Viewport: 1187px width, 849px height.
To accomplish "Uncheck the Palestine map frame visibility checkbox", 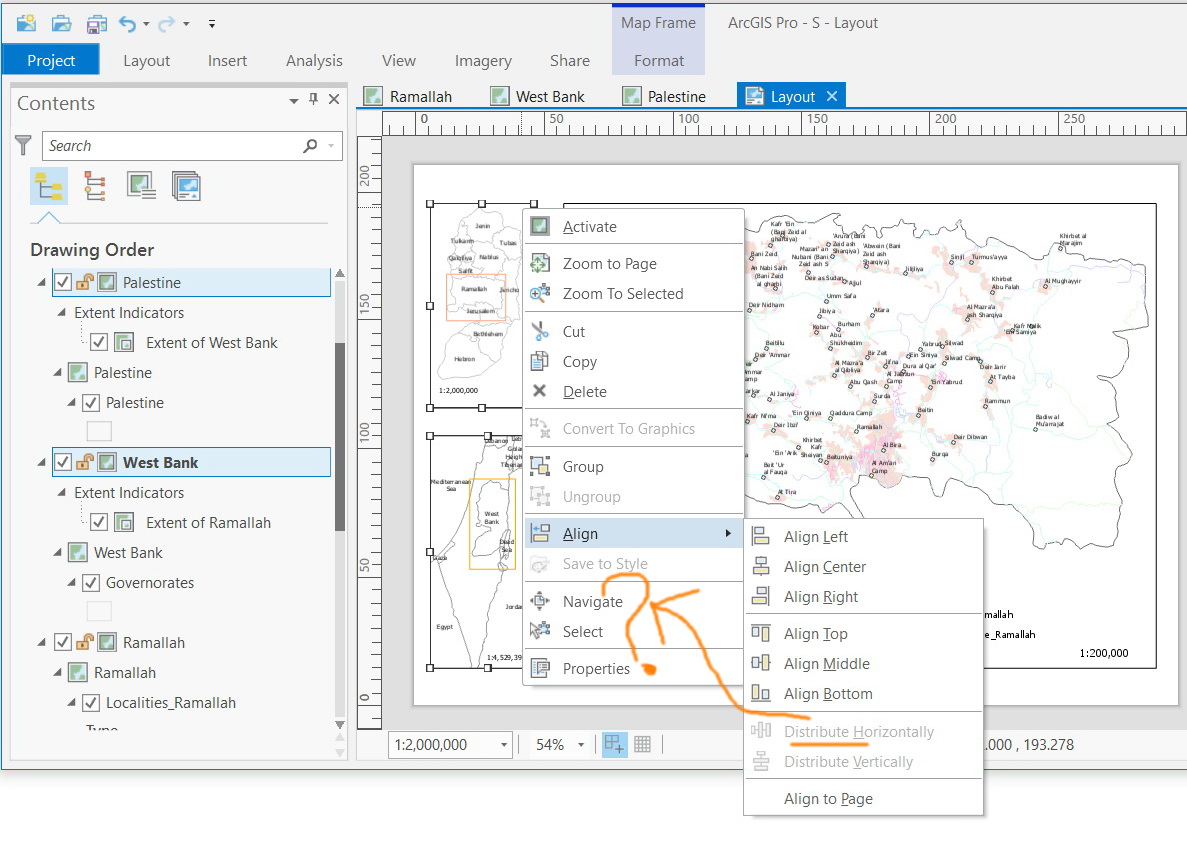I will pyautogui.click(x=63, y=283).
